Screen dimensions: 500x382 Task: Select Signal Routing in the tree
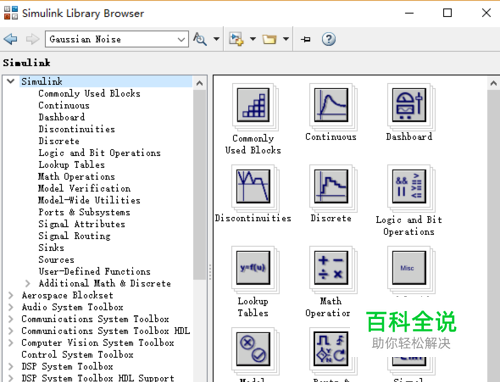74,236
